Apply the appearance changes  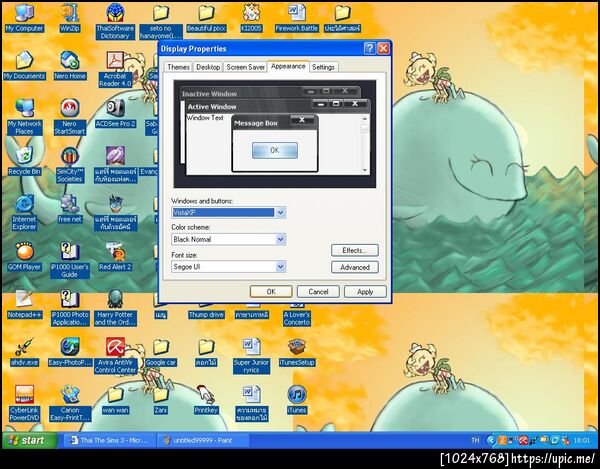[365, 291]
